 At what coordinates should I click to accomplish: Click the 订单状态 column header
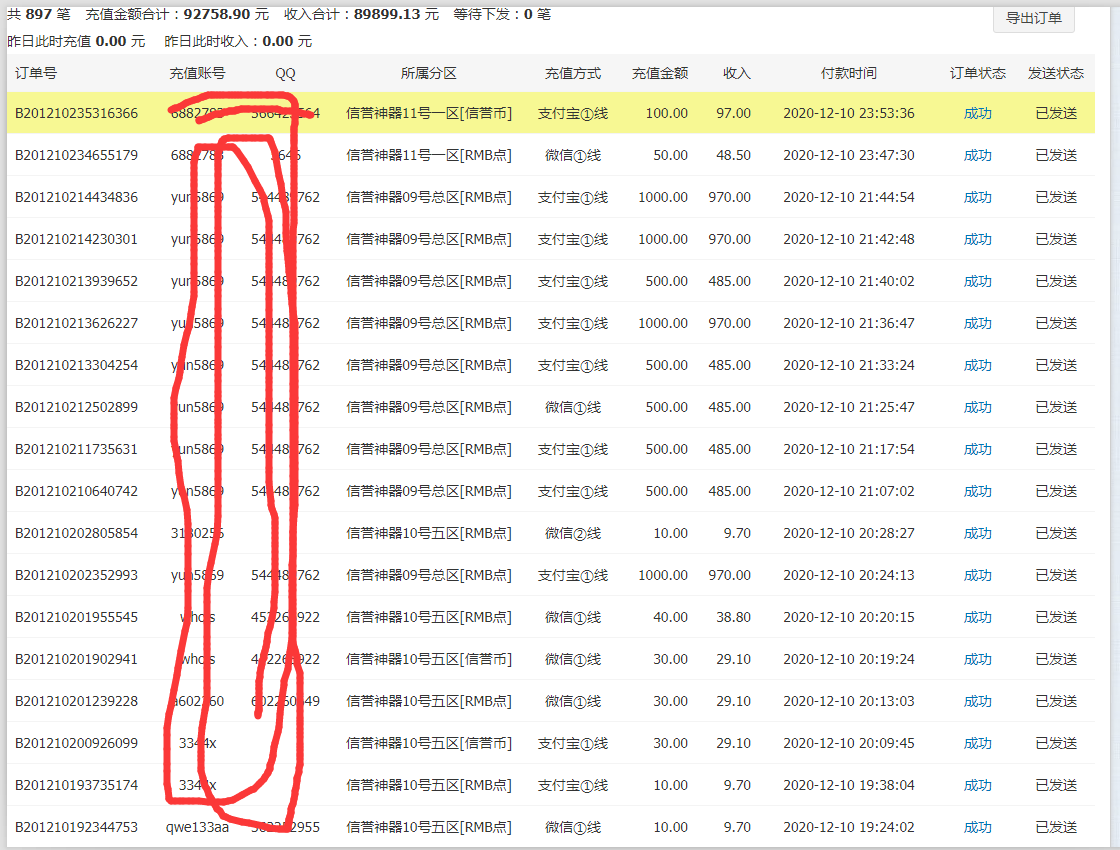tap(977, 73)
